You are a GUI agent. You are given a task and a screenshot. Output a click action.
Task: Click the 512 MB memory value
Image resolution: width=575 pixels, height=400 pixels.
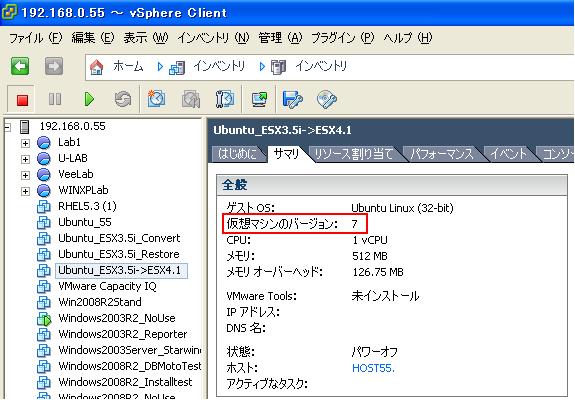(x=370, y=256)
